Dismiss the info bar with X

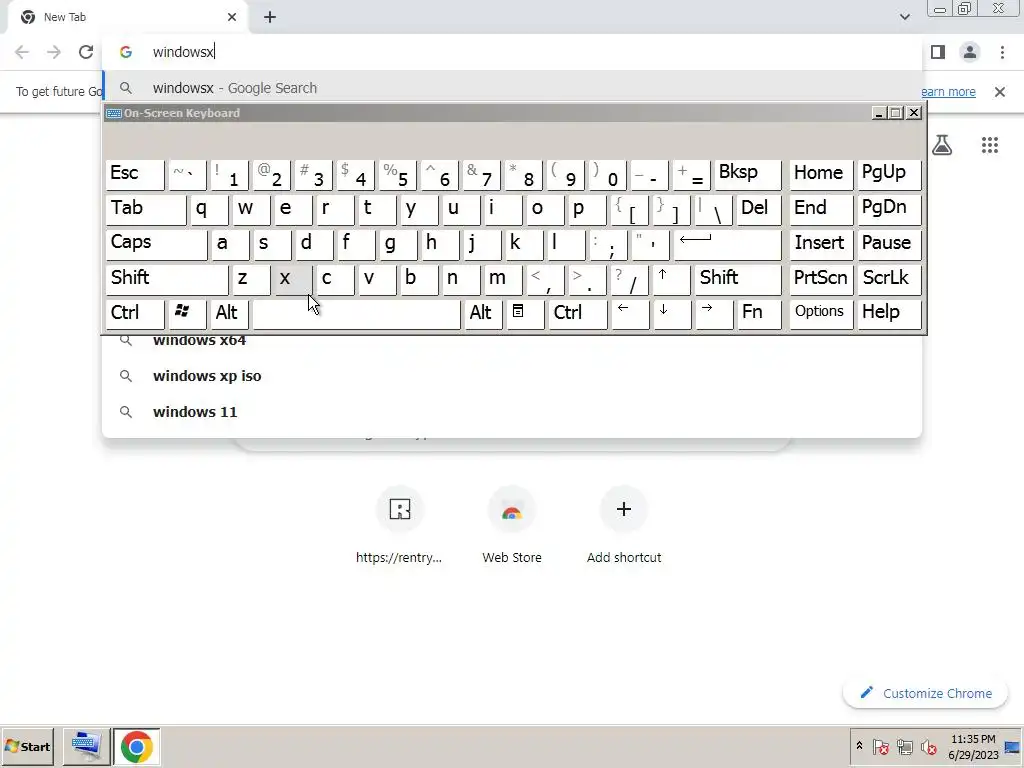click(x=1000, y=92)
